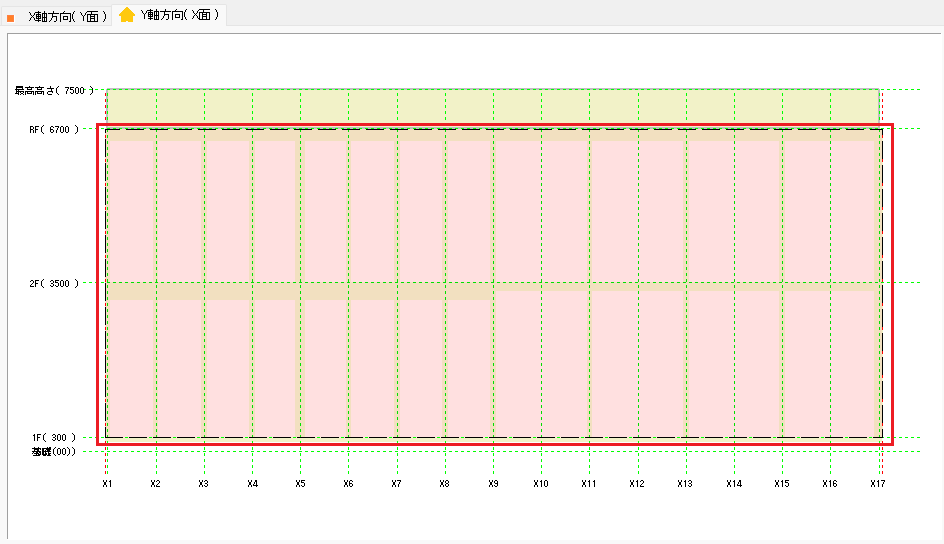Image resolution: width=944 pixels, height=544 pixels.
Task: Click the 基礎 foundation level label
Action: [x=54, y=452]
